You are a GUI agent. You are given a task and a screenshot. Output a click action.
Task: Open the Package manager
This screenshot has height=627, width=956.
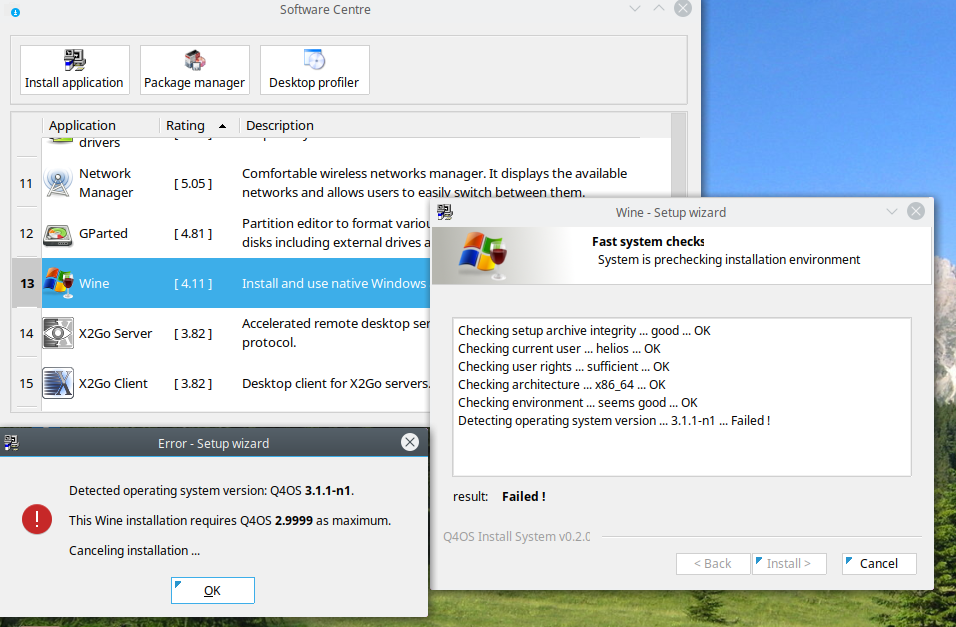click(x=194, y=70)
